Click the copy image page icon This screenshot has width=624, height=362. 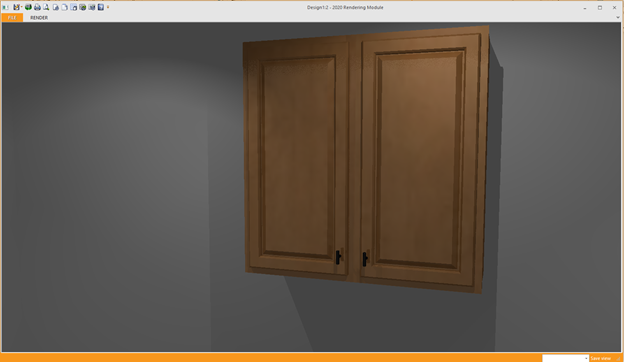pyautogui.click(x=56, y=7)
